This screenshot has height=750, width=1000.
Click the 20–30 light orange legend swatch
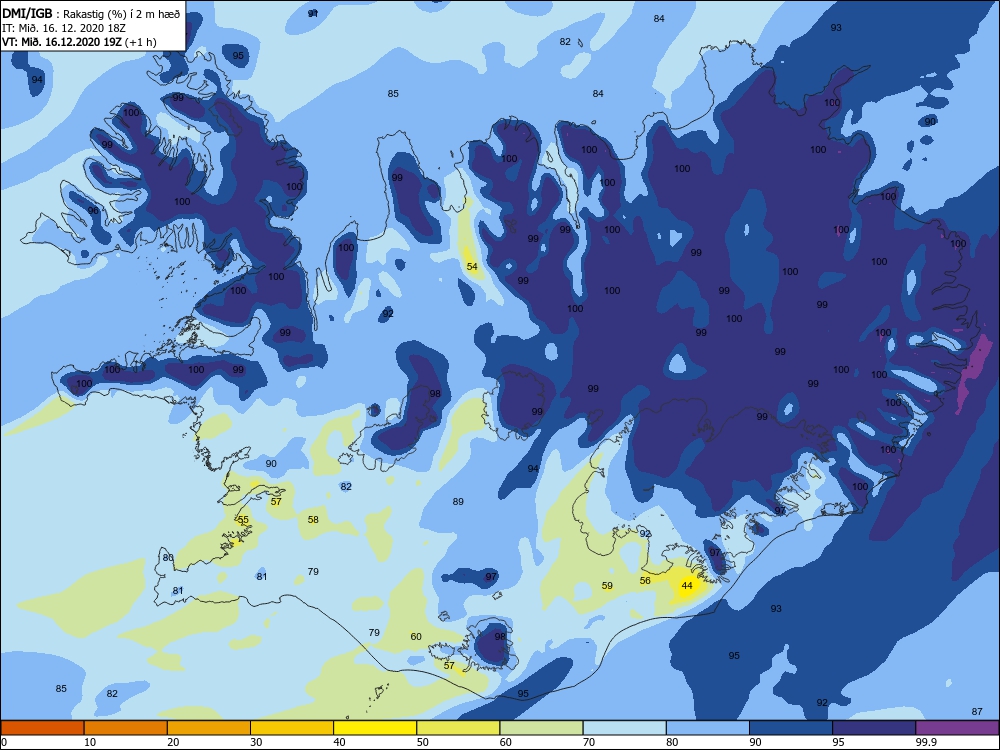pyautogui.click(x=209, y=728)
